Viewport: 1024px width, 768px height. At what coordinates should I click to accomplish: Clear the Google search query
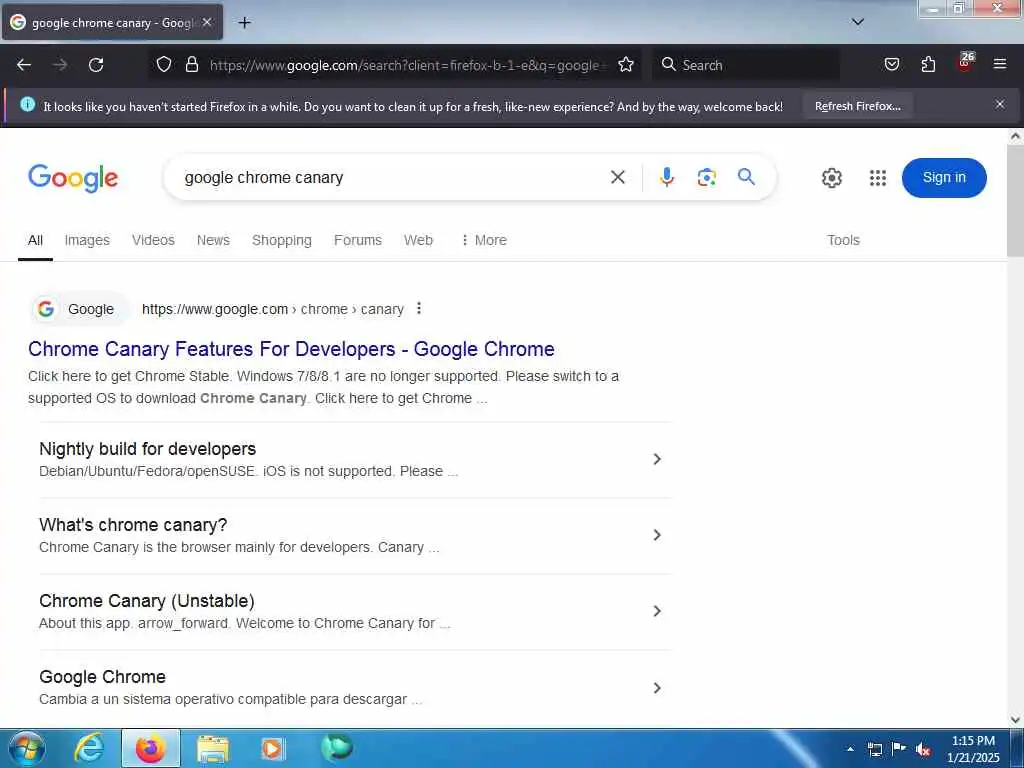618,177
